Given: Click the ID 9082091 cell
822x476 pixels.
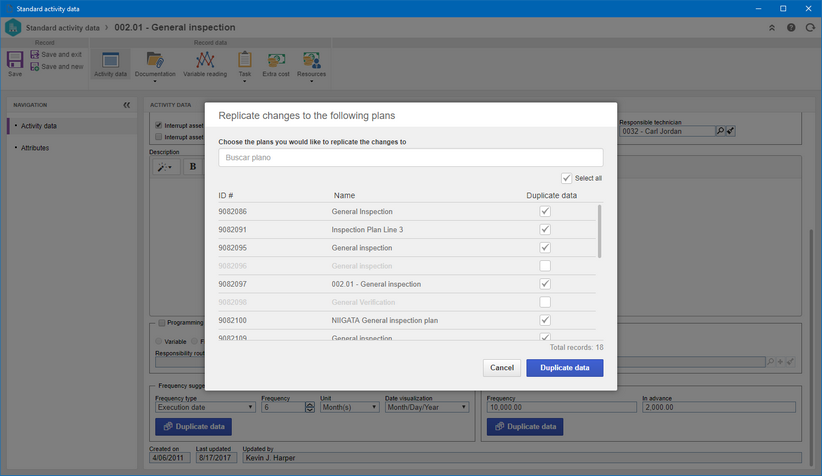Looking at the screenshot, I should [233, 230].
